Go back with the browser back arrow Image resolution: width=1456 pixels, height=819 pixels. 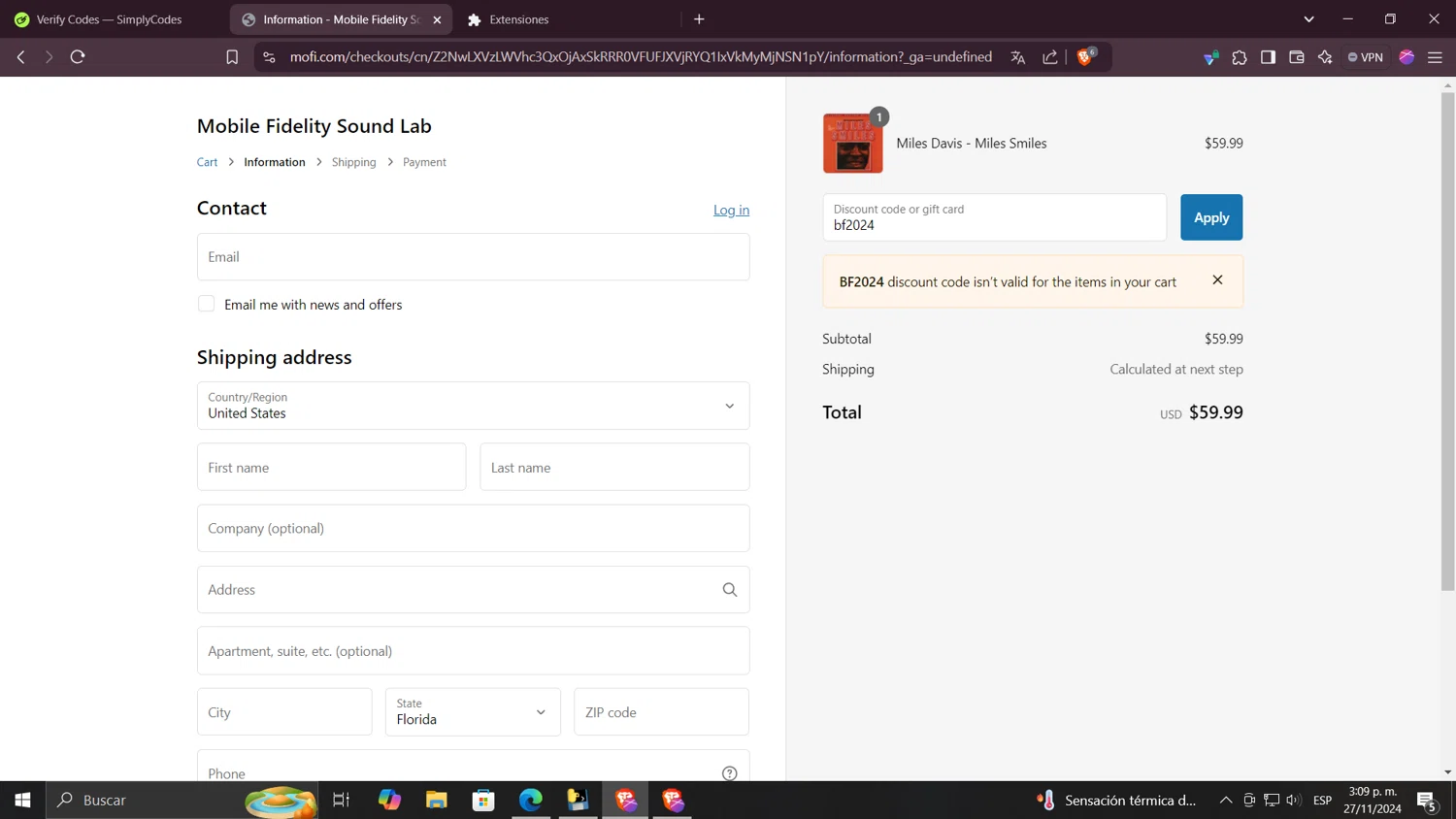coord(20,57)
